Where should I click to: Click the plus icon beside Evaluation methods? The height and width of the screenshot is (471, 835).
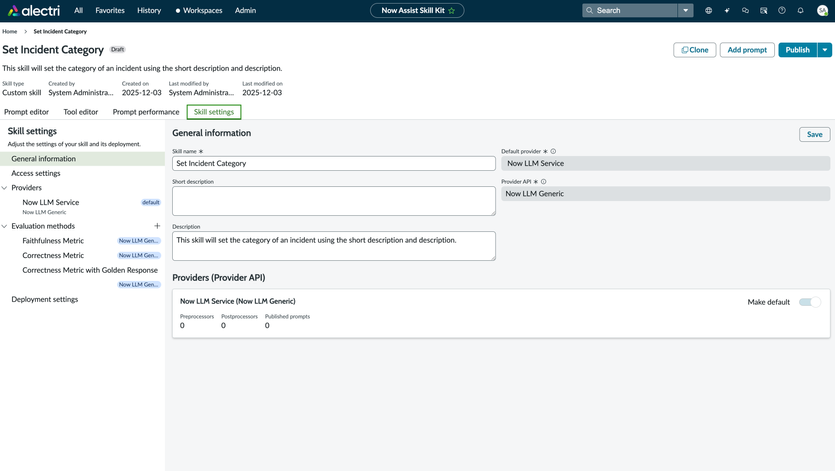[157, 226]
